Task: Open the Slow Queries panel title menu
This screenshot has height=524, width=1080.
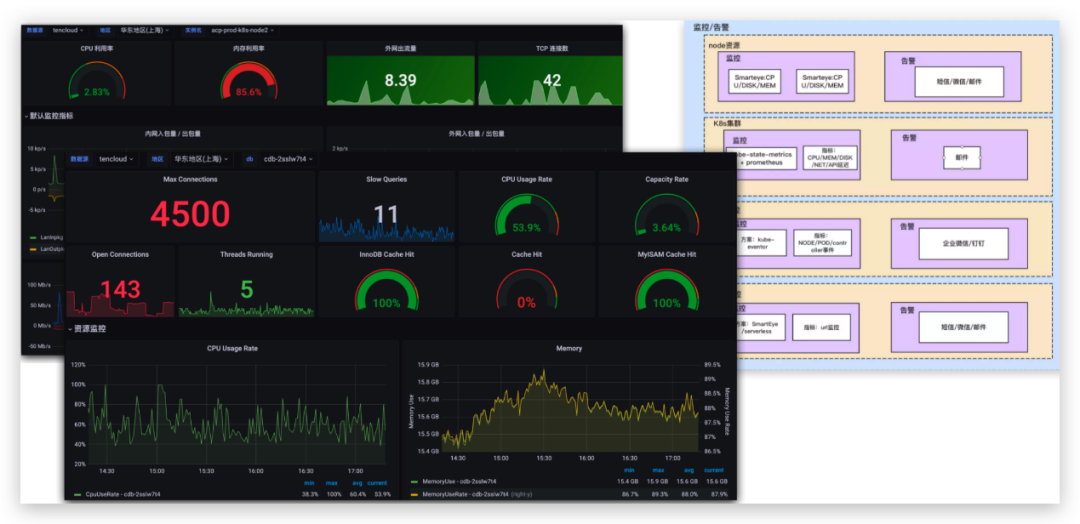Action: click(x=386, y=179)
